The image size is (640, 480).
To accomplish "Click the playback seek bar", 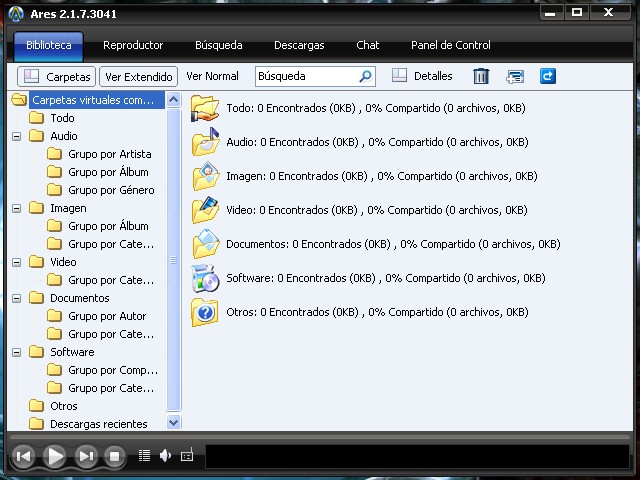I will click(x=320, y=437).
